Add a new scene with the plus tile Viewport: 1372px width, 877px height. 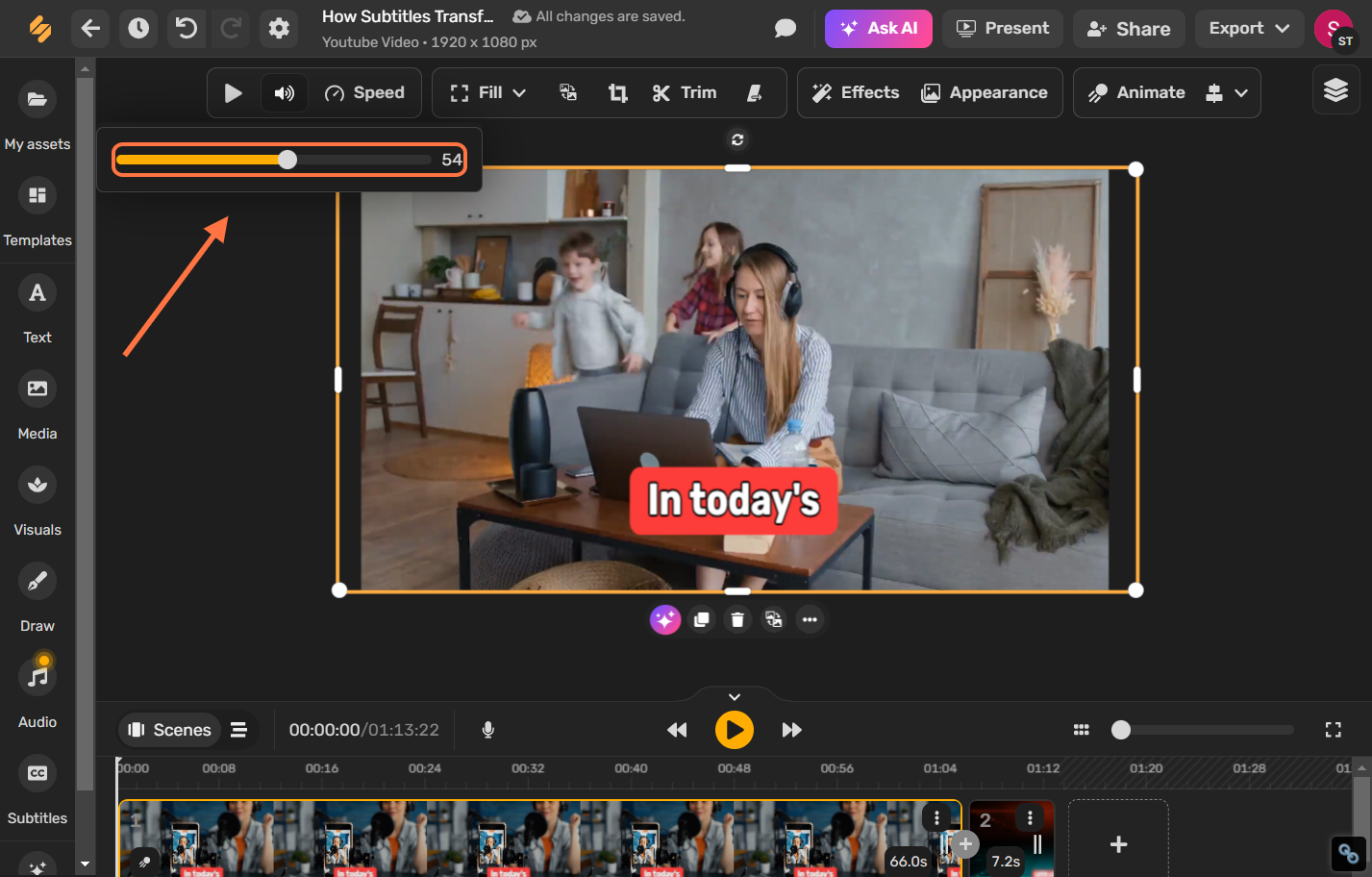pos(1117,846)
